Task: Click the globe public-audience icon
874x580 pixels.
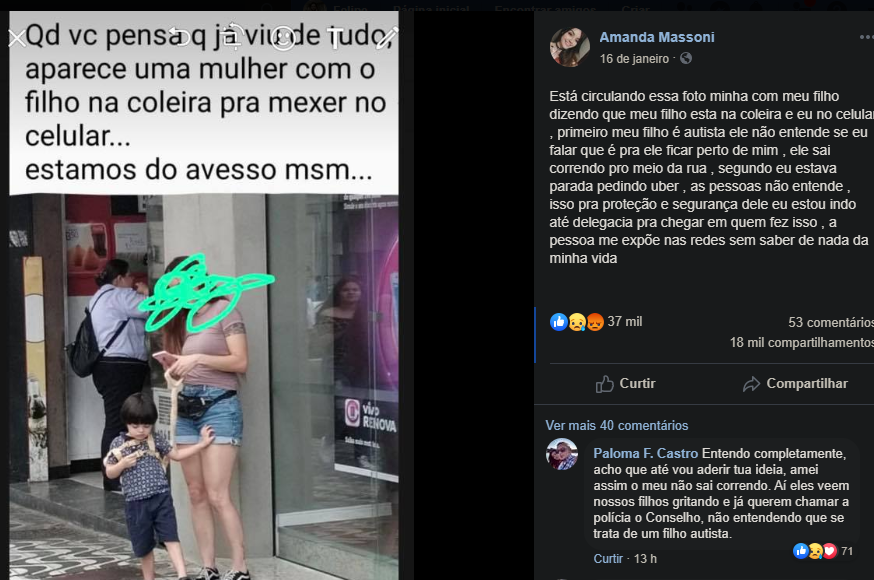Action: (x=686, y=58)
